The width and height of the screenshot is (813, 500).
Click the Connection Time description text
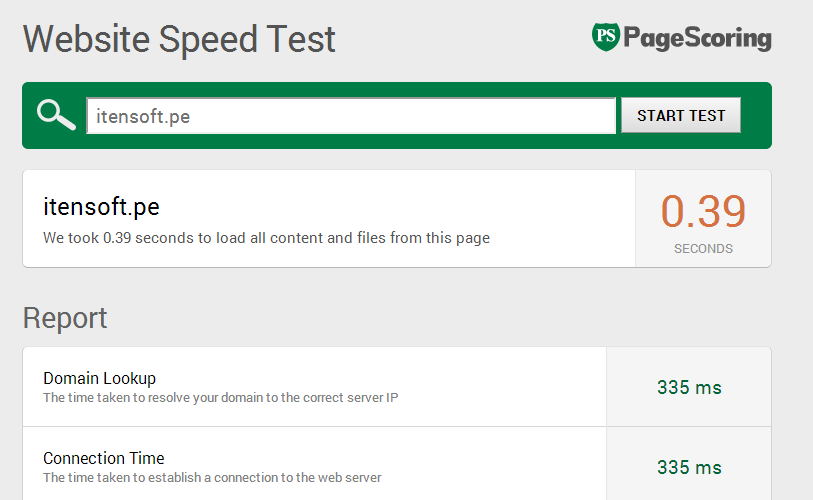(x=212, y=478)
